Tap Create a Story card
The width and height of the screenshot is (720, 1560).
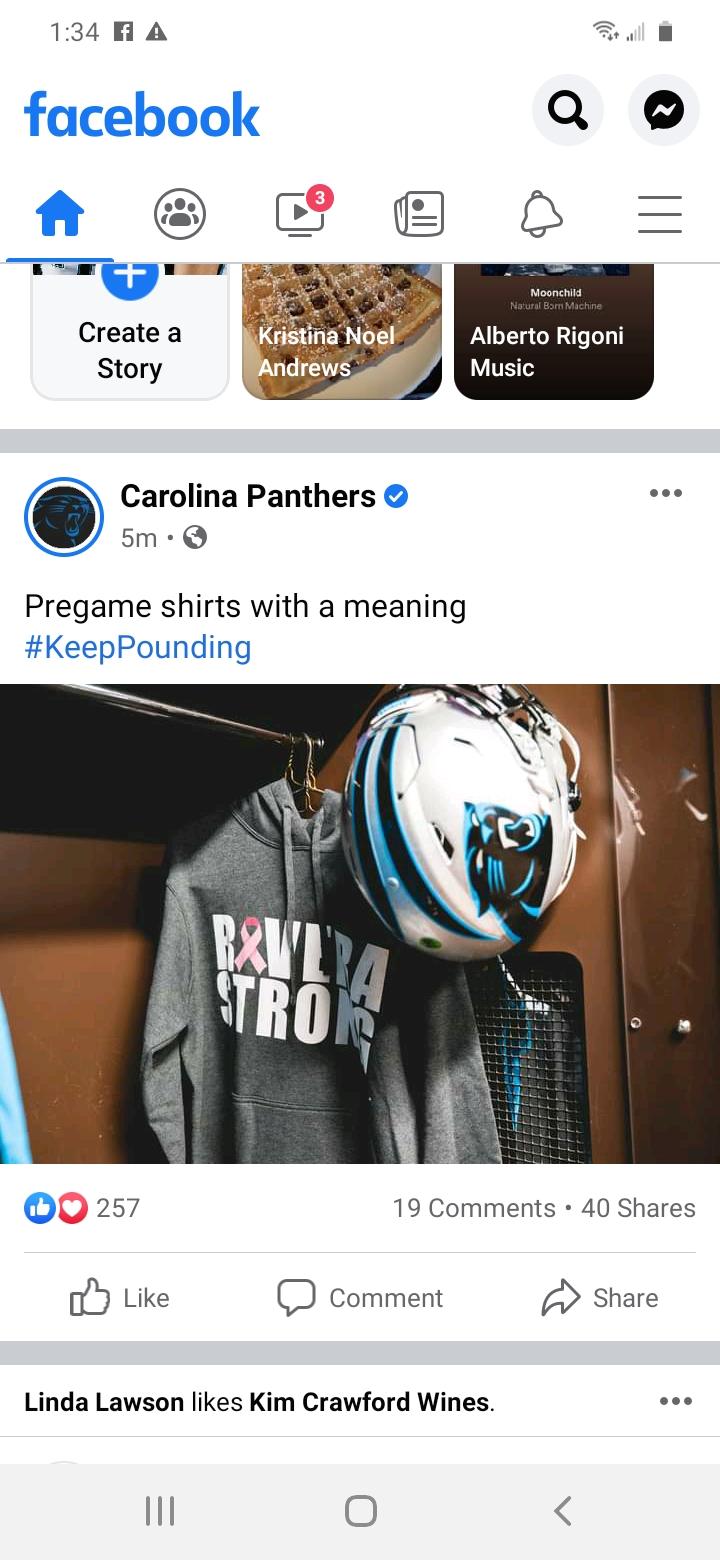(130, 332)
